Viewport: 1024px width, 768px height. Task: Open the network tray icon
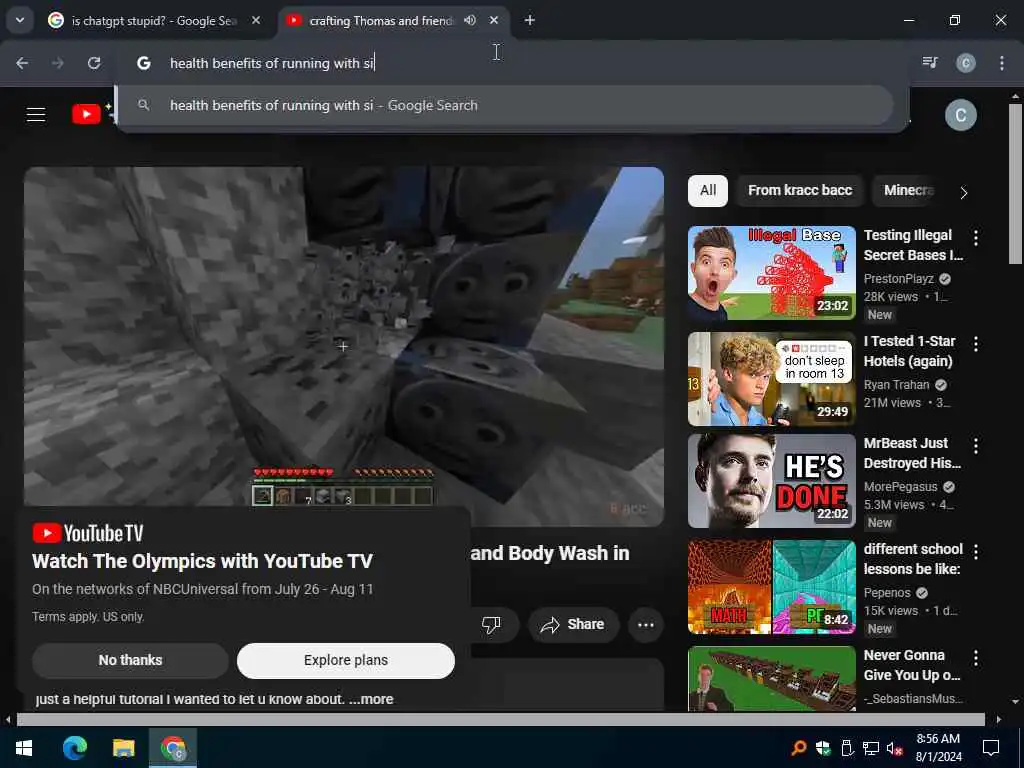coord(871,748)
